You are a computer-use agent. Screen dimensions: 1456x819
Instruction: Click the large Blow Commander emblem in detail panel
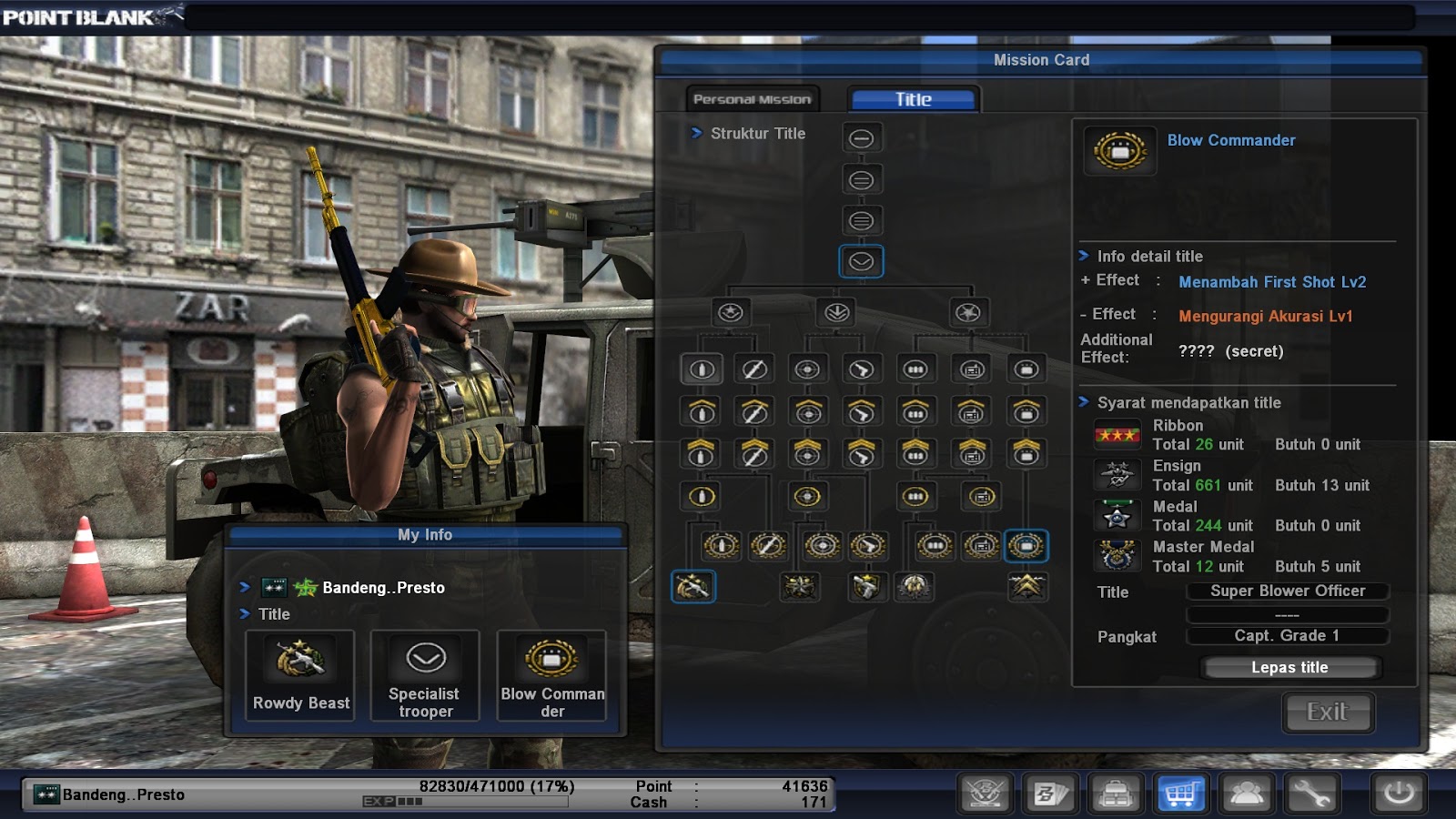coord(1120,151)
